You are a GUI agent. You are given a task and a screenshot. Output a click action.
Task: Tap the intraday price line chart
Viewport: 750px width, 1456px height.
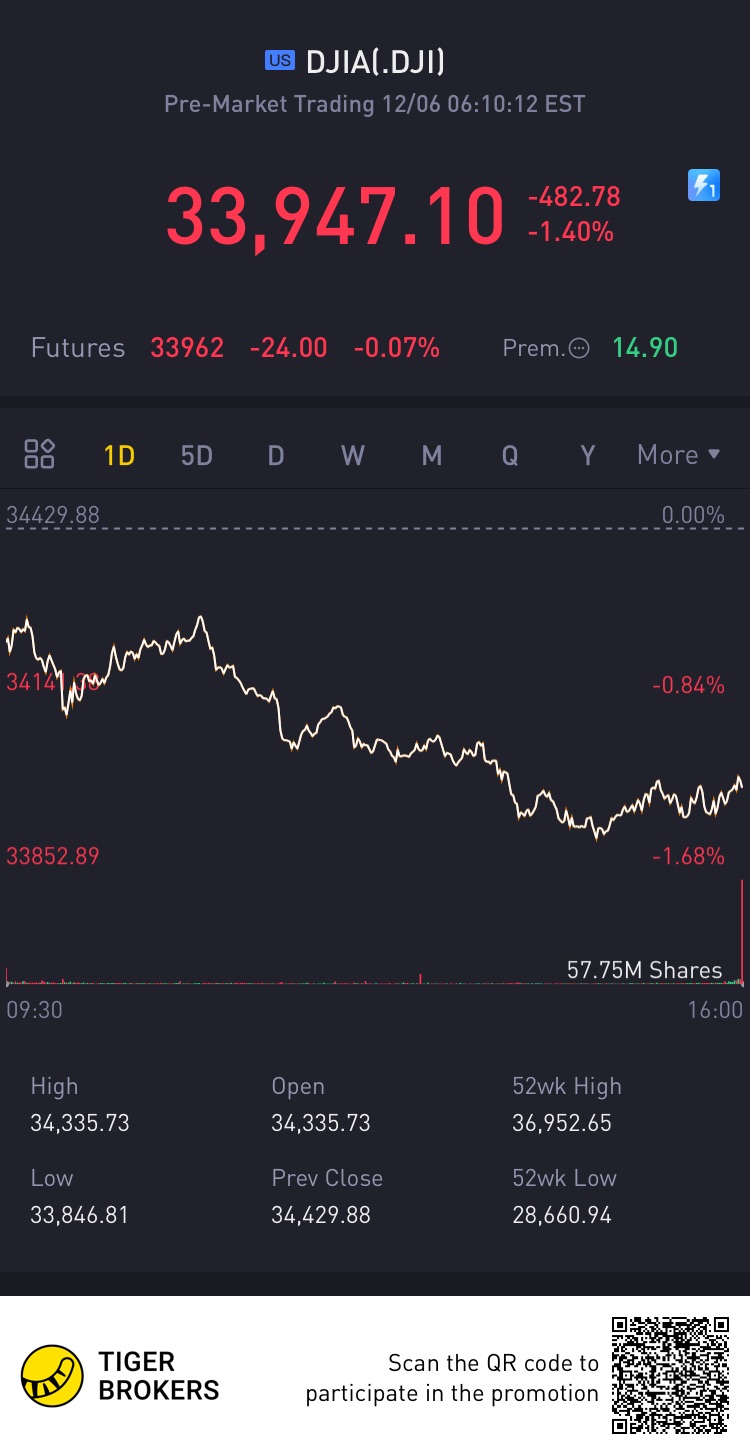375,727
